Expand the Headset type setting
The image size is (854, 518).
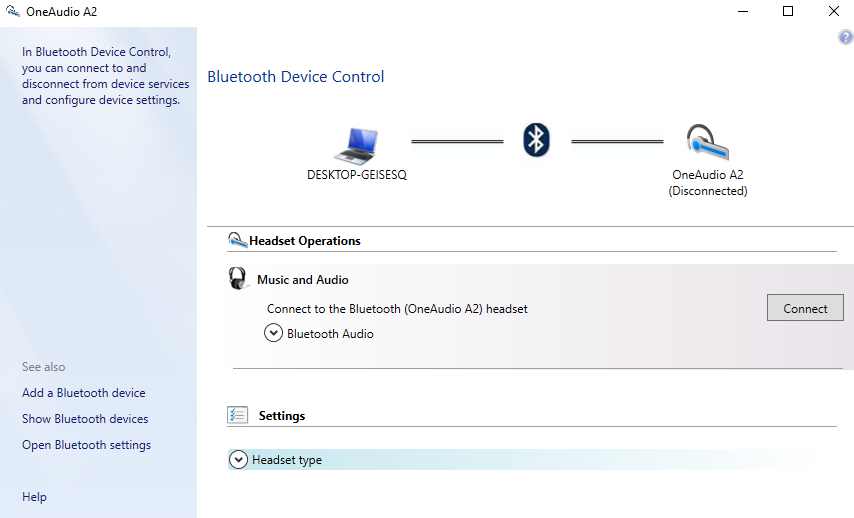pos(238,460)
